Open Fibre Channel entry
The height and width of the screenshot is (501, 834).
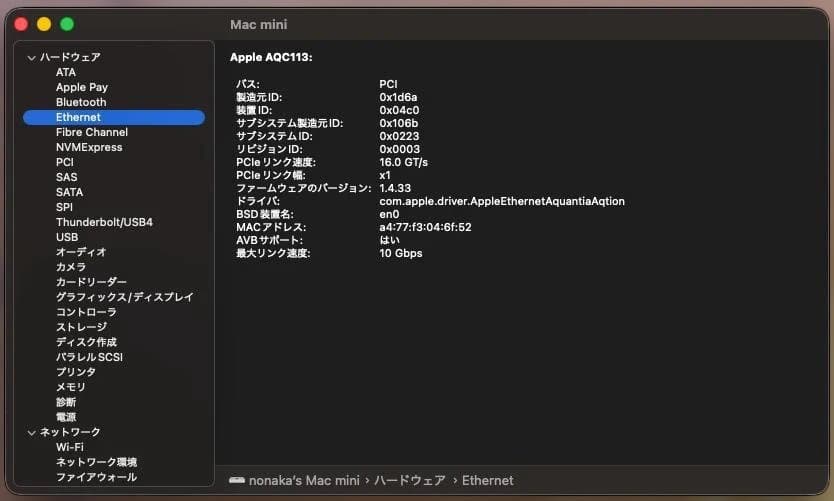[x=92, y=132]
